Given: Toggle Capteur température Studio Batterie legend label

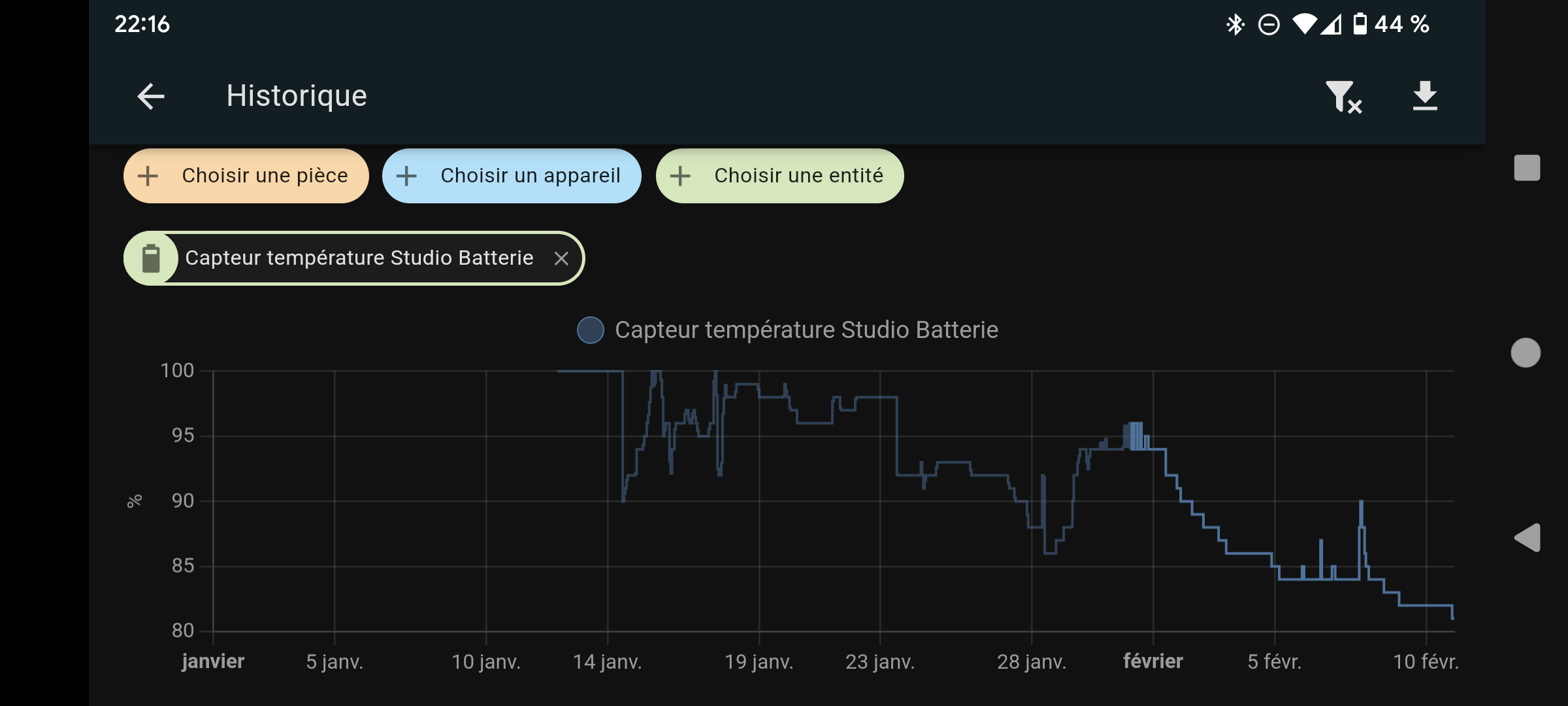Looking at the screenshot, I should coord(806,330).
